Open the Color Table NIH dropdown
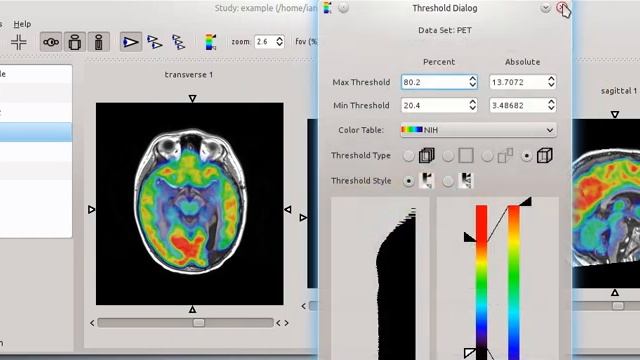The height and width of the screenshot is (360, 640). pos(478,130)
